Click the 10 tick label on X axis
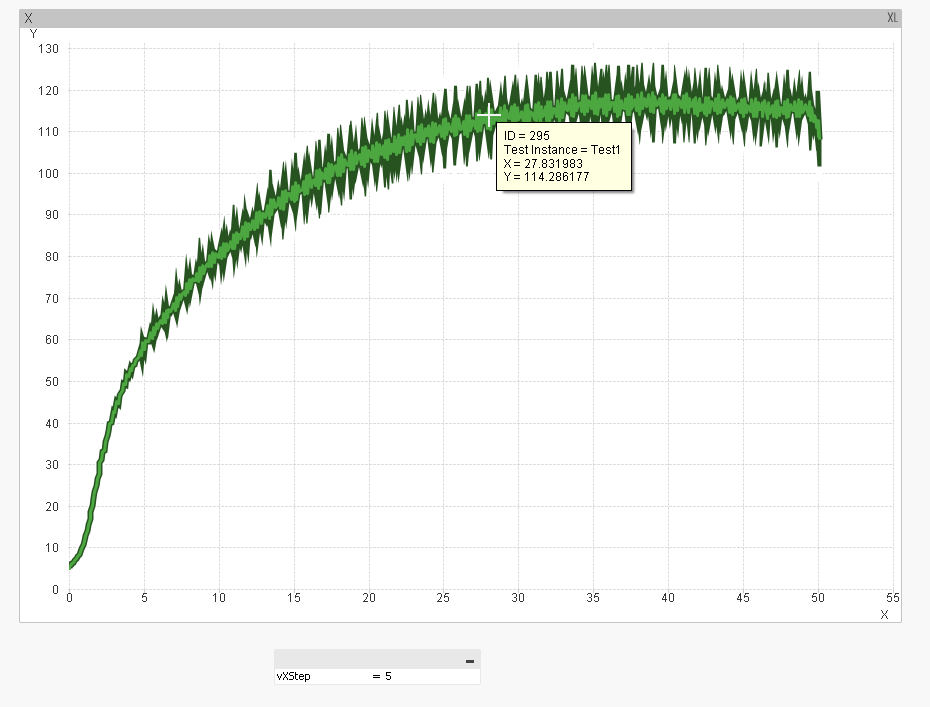 [x=219, y=597]
